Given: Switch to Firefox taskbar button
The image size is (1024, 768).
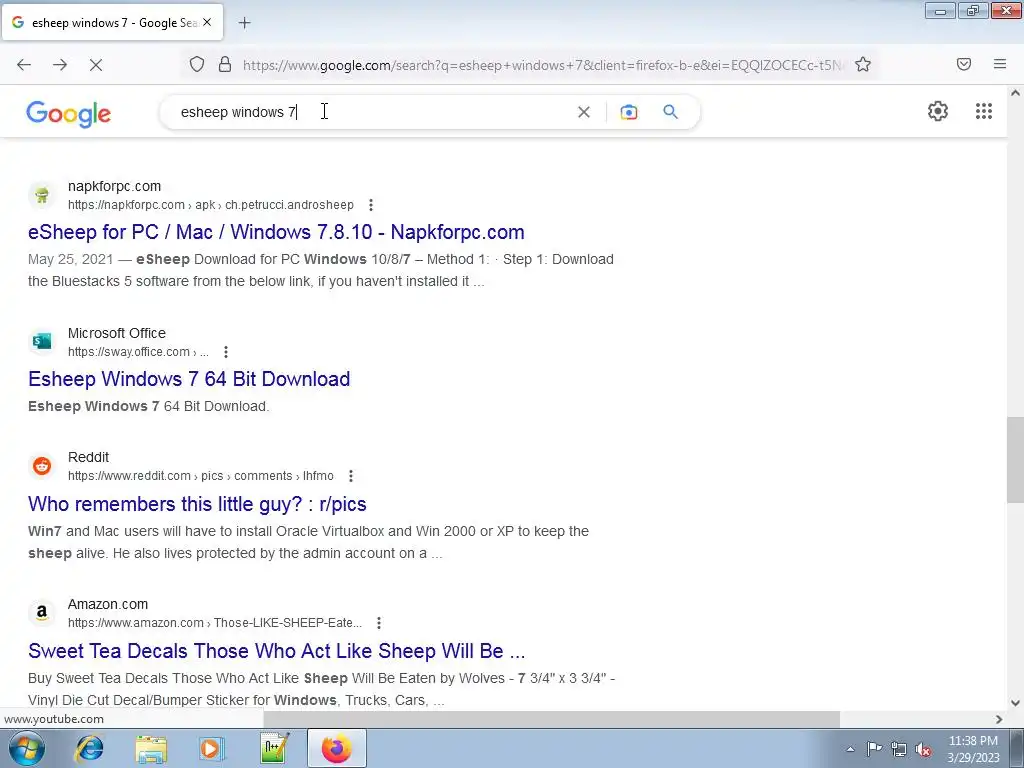Looking at the screenshot, I should click(336, 748).
